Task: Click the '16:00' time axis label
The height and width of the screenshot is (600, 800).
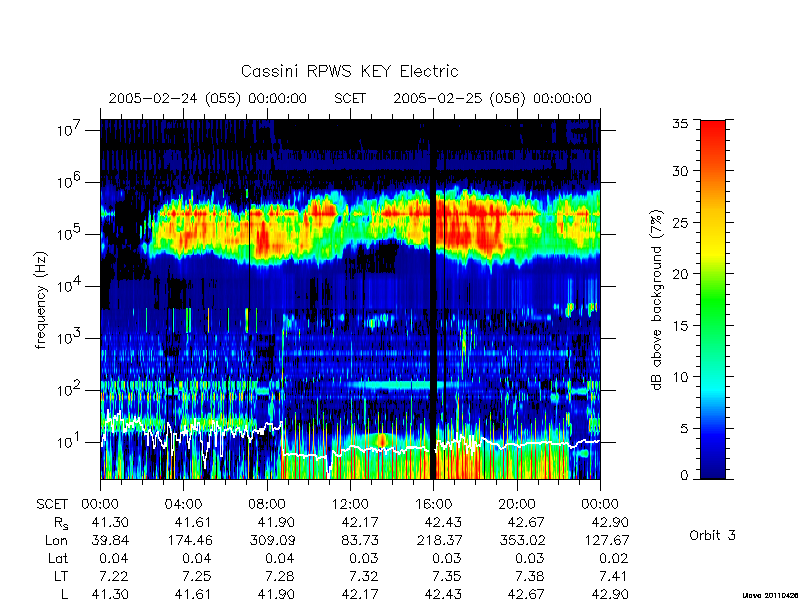Action: [433, 504]
